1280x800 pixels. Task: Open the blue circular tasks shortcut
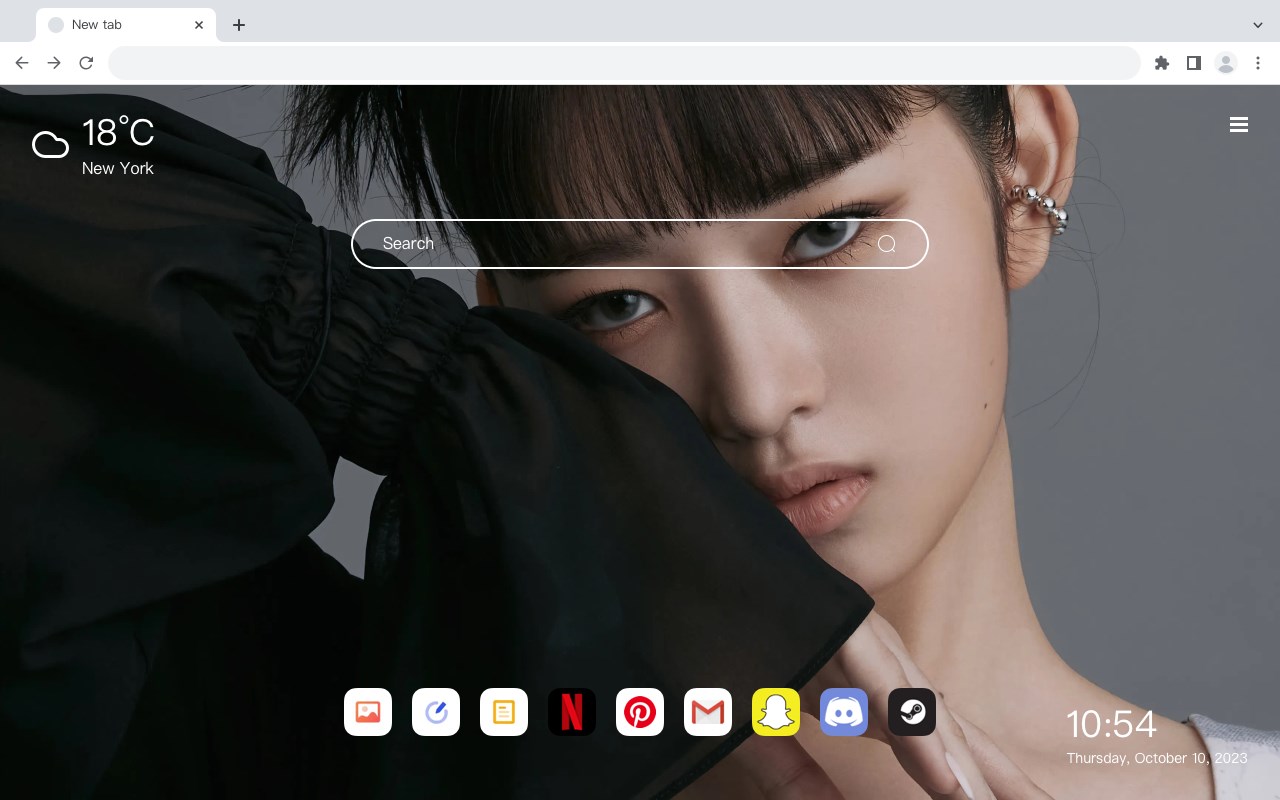(436, 712)
